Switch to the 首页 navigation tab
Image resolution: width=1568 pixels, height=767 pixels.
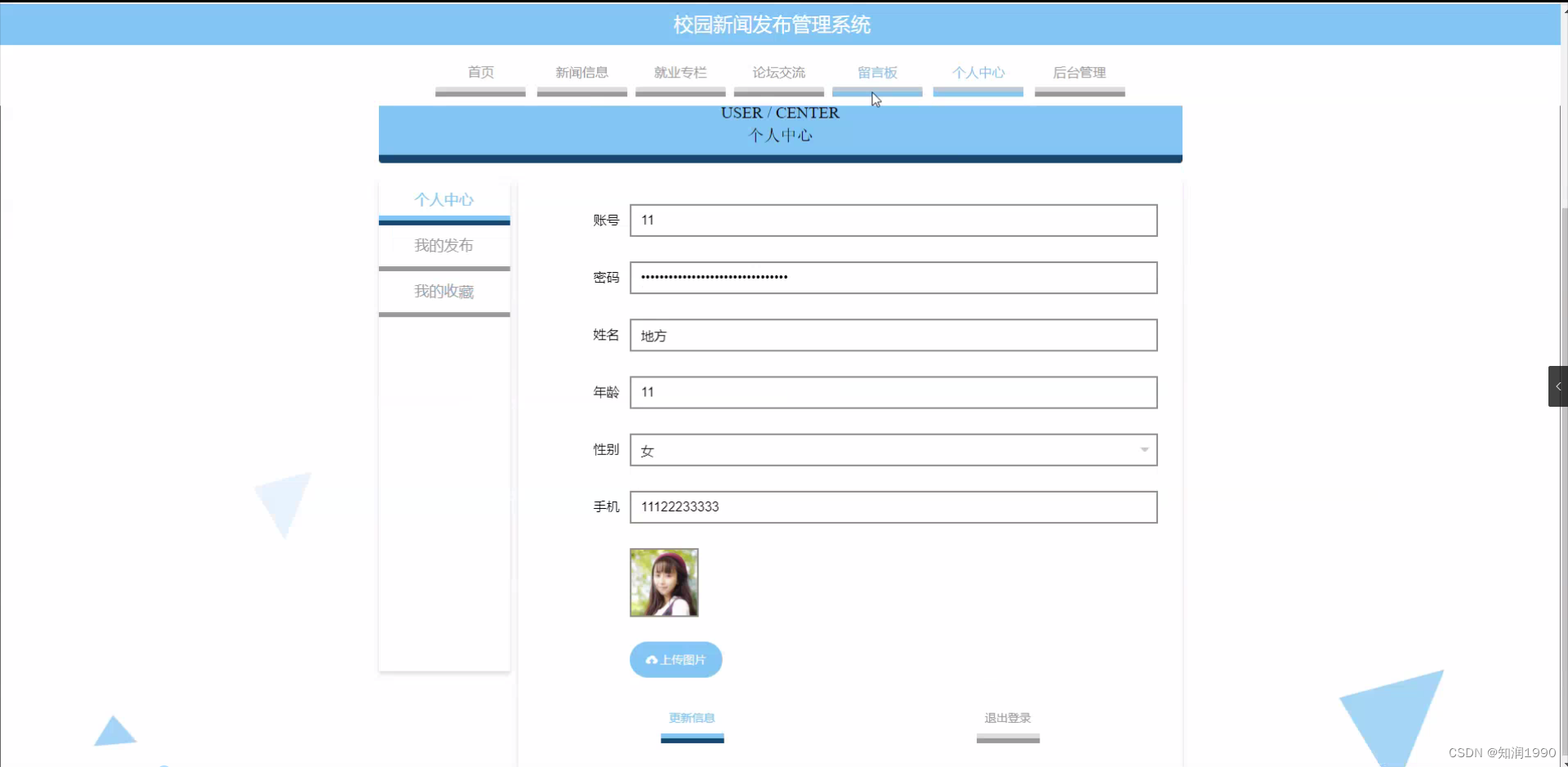pyautogui.click(x=480, y=73)
